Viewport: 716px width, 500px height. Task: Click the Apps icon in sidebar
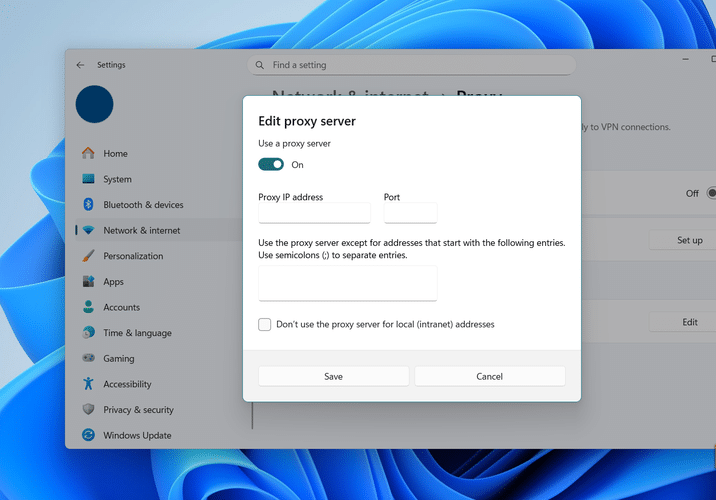(x=88, y=281)
